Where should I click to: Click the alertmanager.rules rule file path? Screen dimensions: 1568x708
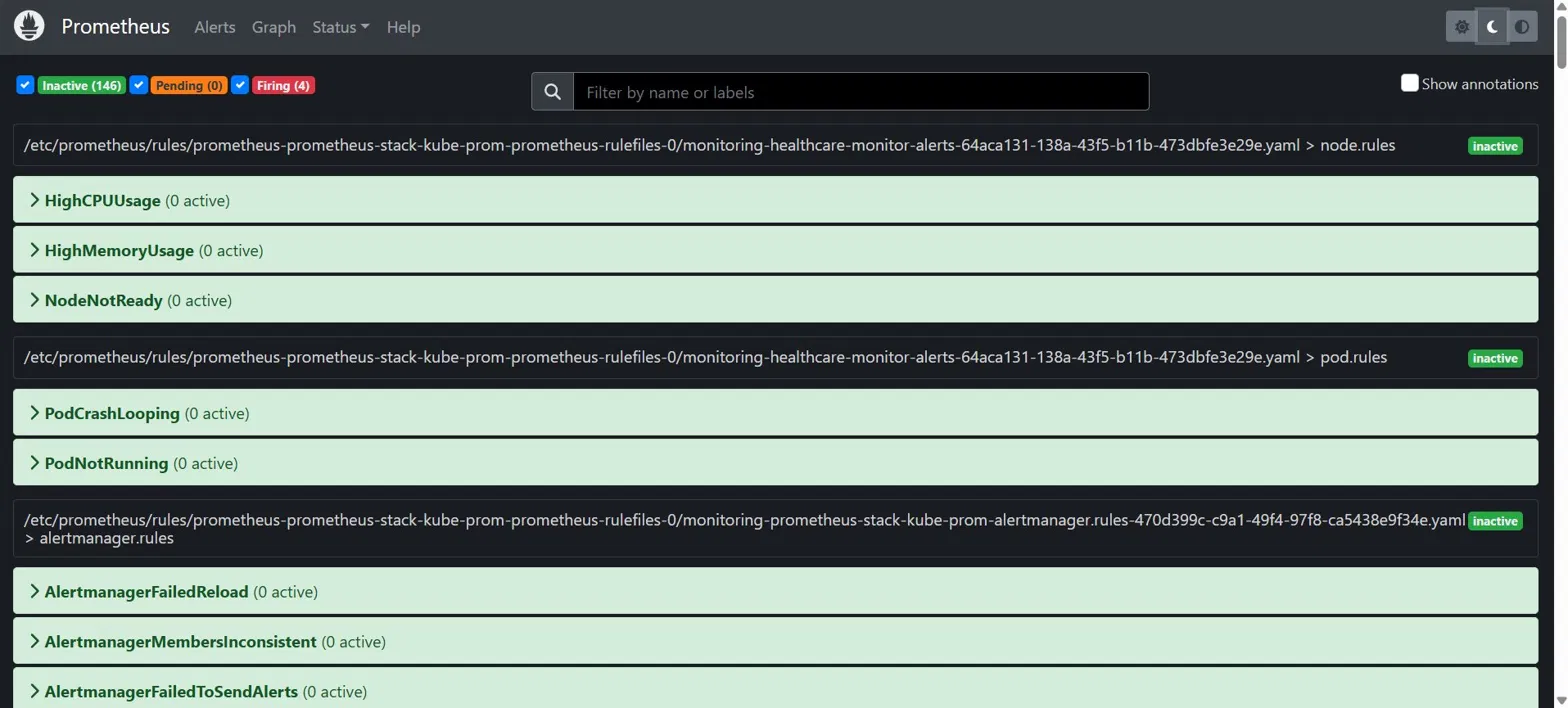(744, 529)
